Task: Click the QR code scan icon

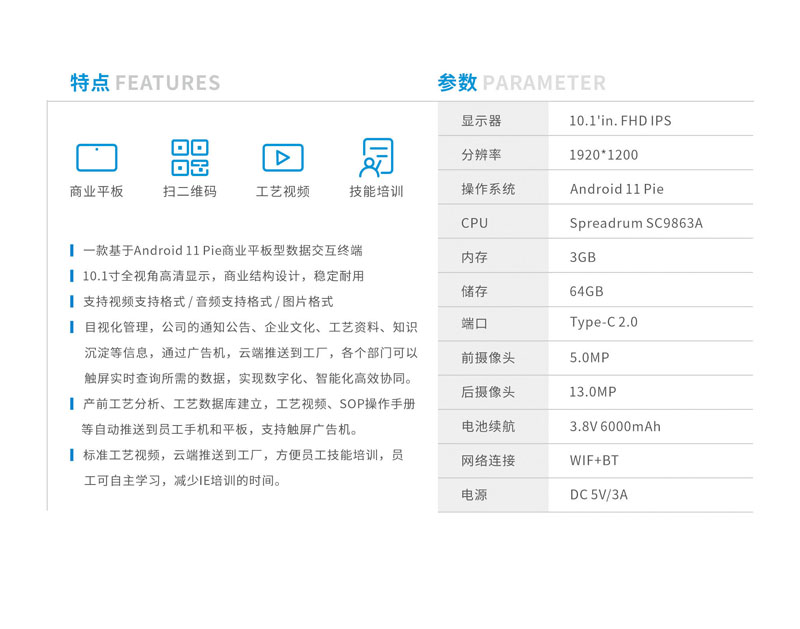Action: 190,158
